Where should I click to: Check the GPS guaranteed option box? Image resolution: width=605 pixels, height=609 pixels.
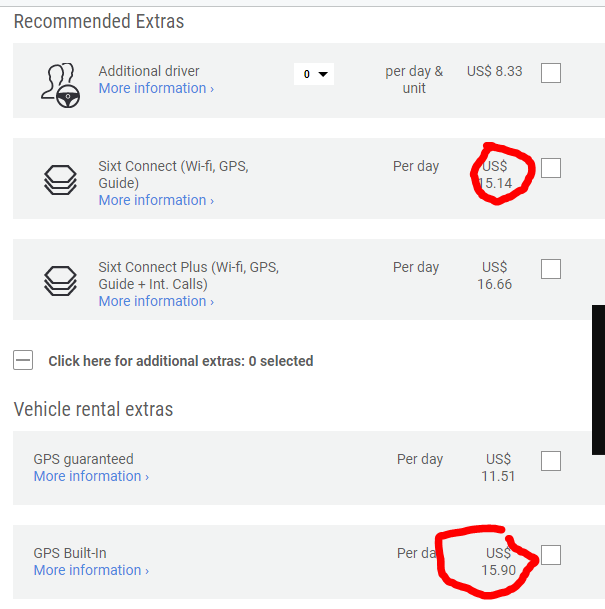(x=550, y=461)
